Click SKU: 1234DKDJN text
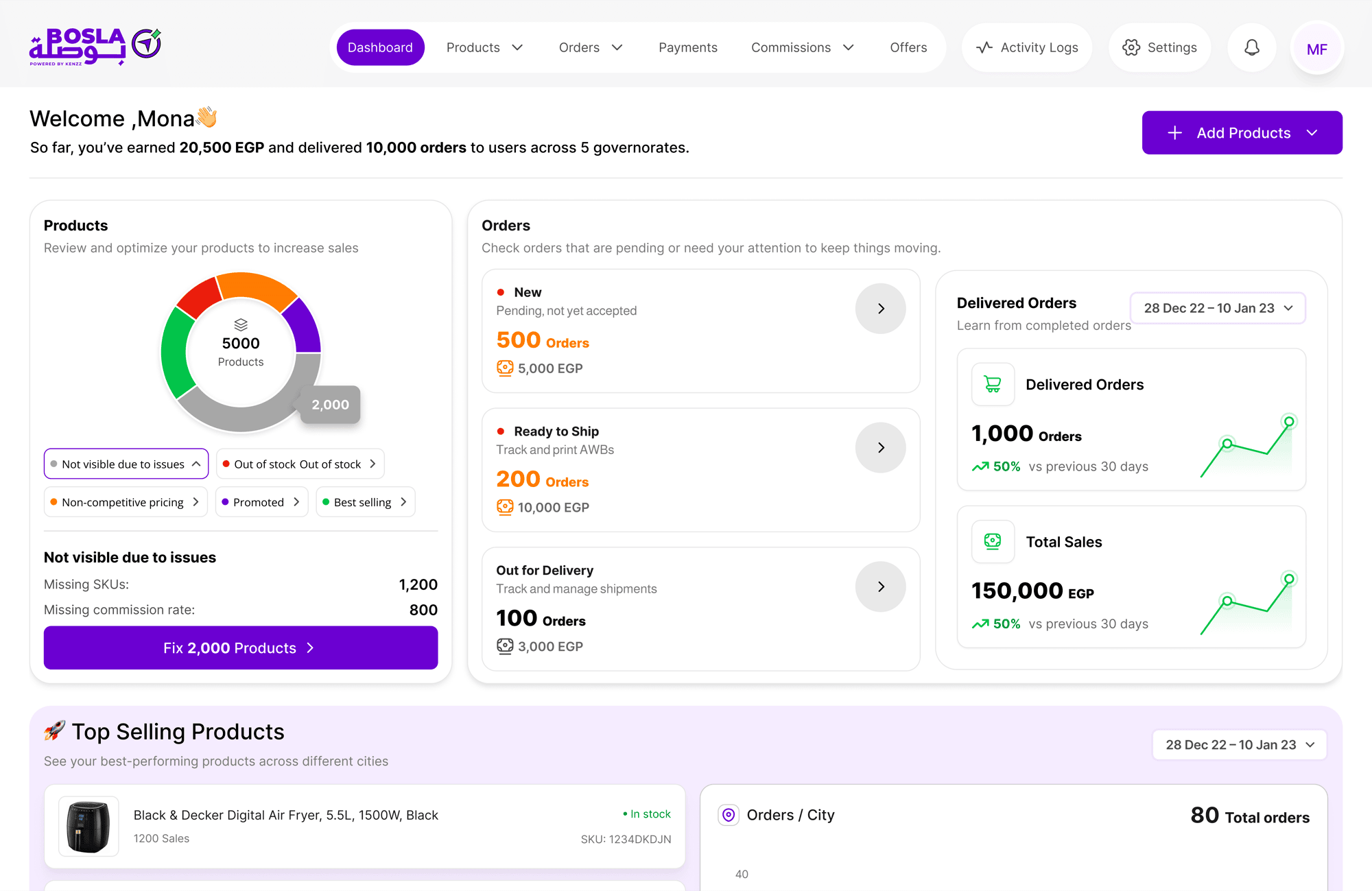Image resolution: width=1372 pixels, height=891 pixels. tap(626, 839)
